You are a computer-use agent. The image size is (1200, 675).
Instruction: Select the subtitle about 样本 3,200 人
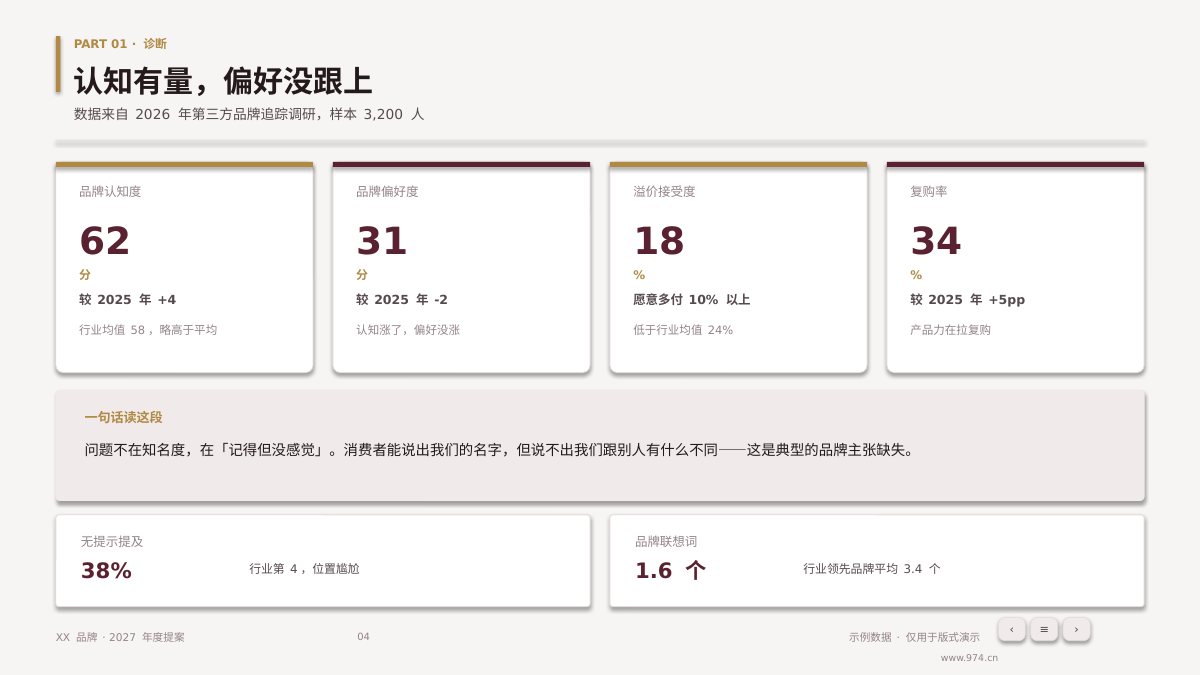point(249,114)
